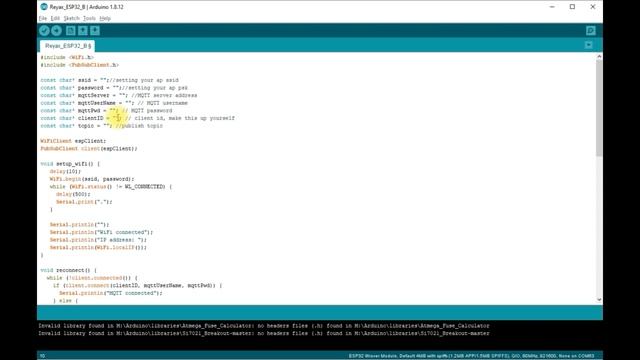The image size is (640, 360).
Task: Click the editor vertical scrollbar thumb
Action: (599, 108)
